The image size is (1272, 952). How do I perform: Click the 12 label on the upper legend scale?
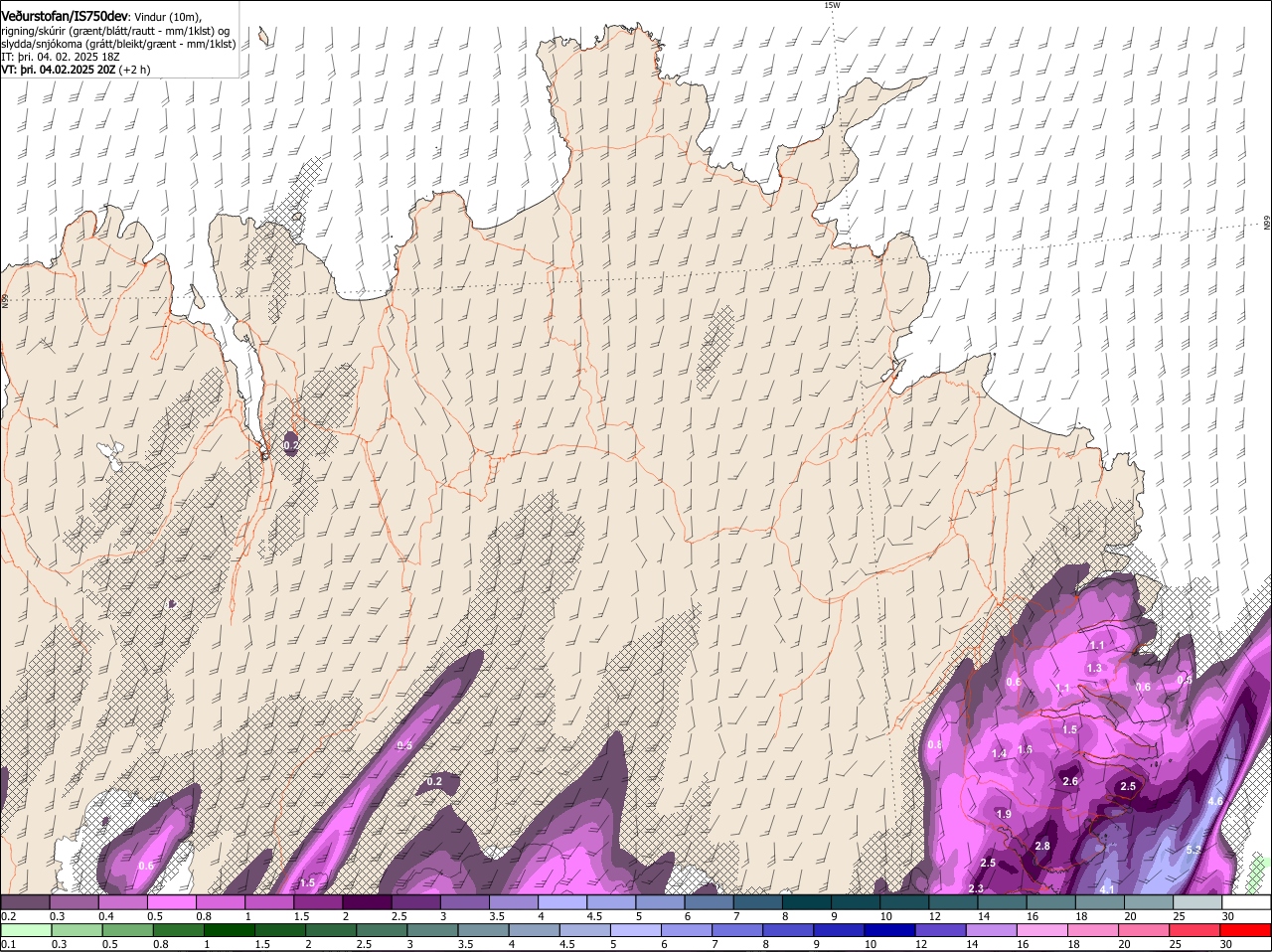click(934, 916)
